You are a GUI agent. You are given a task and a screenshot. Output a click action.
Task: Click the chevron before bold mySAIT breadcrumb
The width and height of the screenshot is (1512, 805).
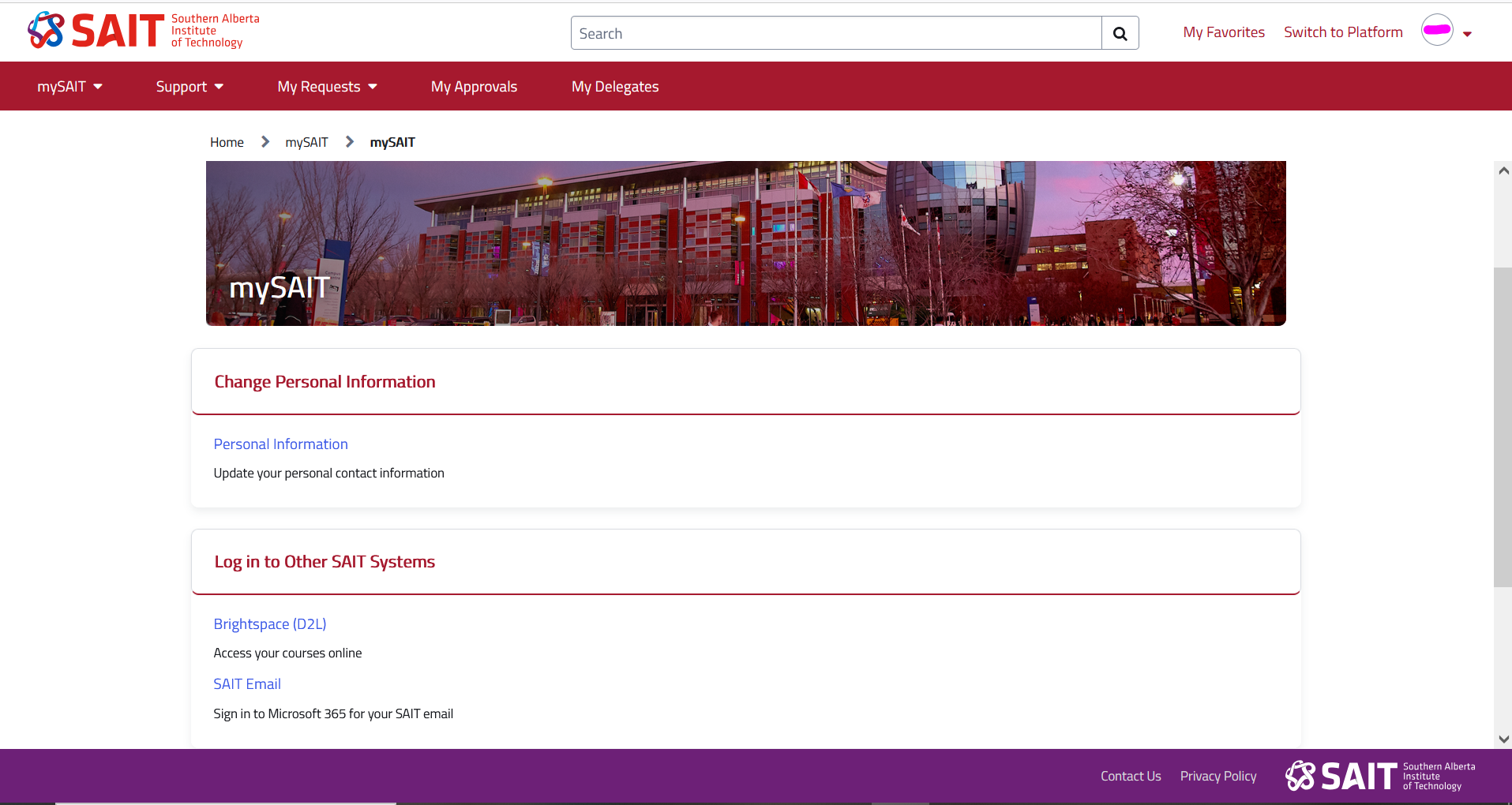pyautogui.click(x=349, y=142)
